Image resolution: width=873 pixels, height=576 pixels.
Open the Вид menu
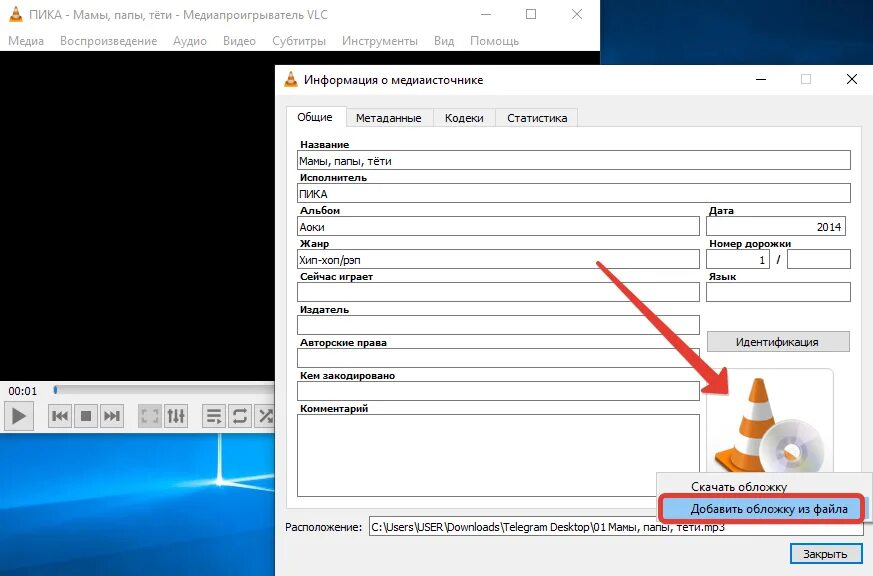(x=444, y=41)
